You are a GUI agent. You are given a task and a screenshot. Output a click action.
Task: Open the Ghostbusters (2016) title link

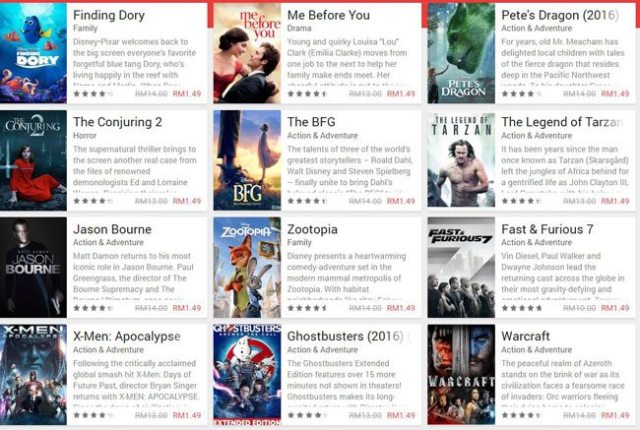345,337
